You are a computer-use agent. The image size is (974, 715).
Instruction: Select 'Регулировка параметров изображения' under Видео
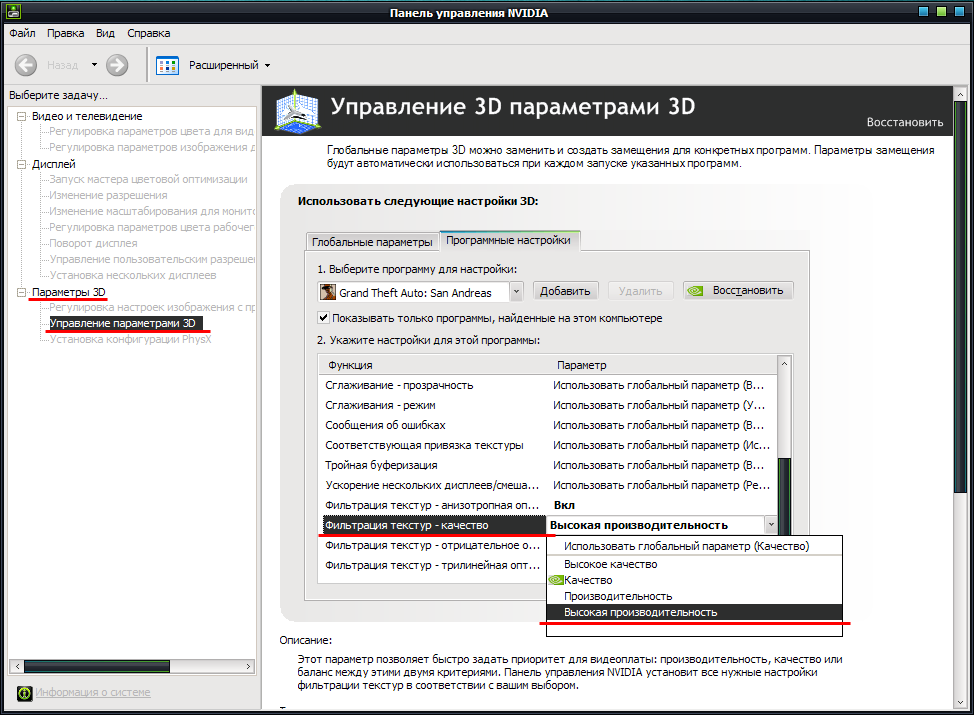coord(152,147)
